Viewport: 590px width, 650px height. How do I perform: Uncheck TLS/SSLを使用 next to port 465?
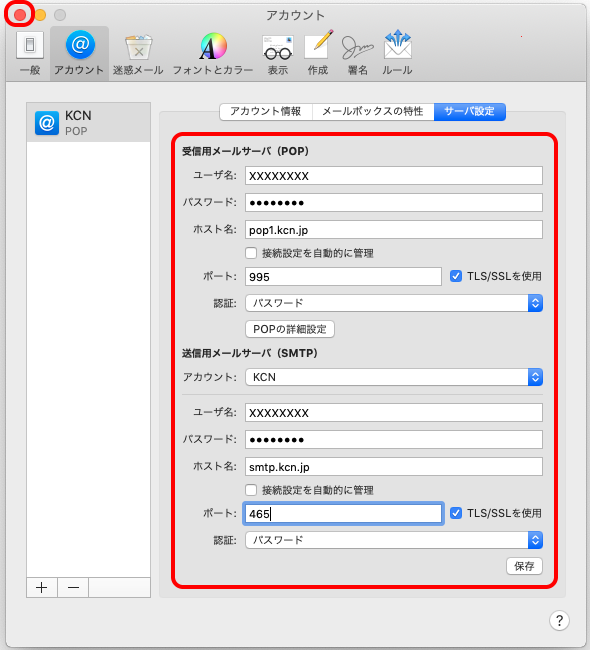click(456, 513)
